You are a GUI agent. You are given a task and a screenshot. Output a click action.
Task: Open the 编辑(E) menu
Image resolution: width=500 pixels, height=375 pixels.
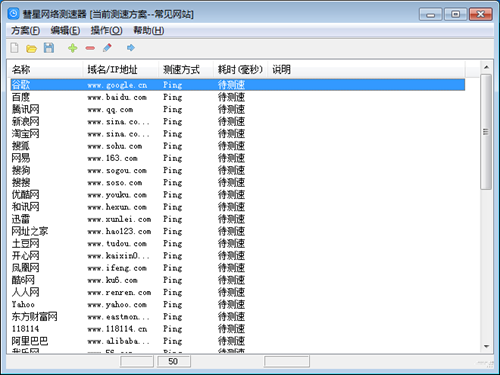point(65,31)
